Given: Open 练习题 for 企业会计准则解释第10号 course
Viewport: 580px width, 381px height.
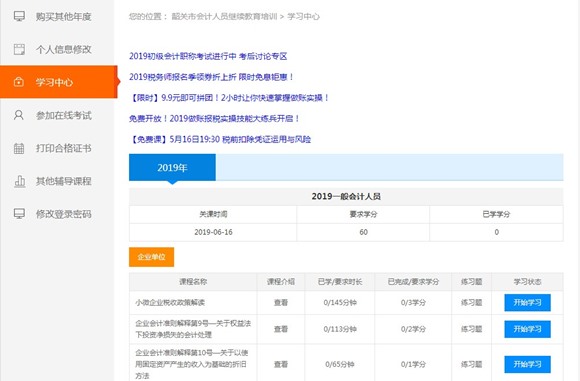Looking at the screenshot, I should click(x=472, y=364).
